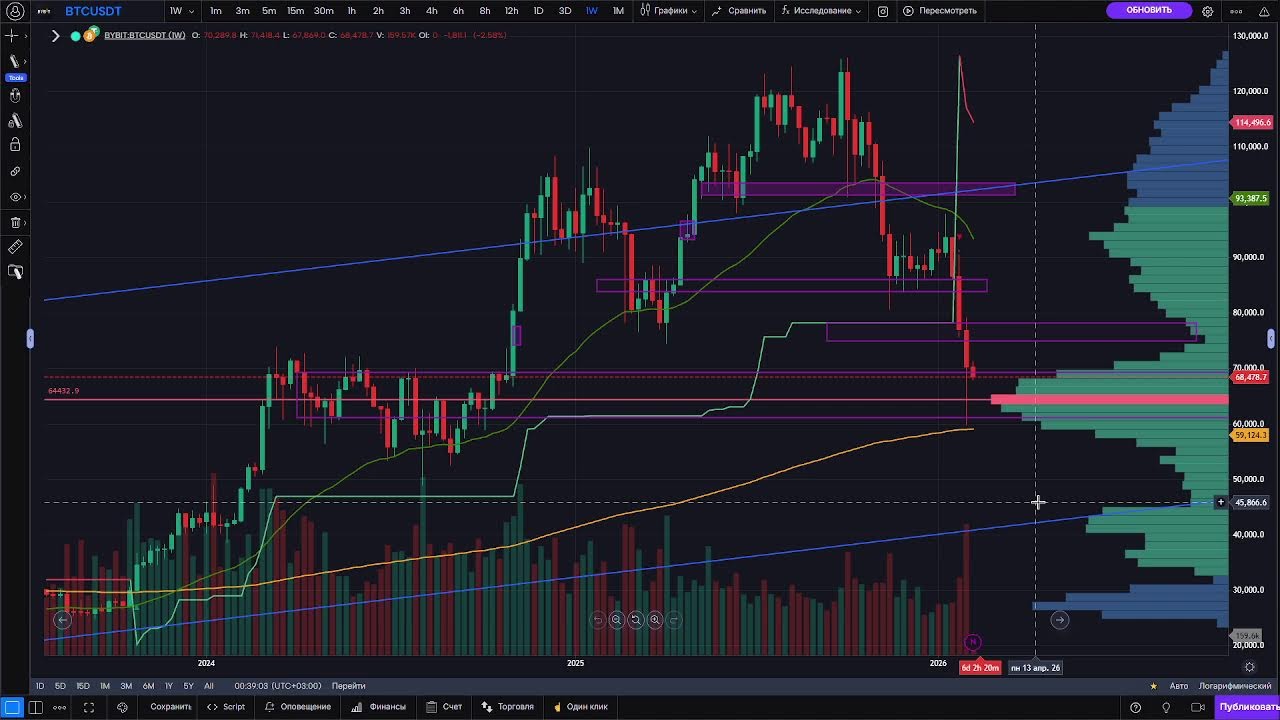This screenshot has width=1280, height=720.
Task: Select the 6M range at bottom
Action: point(148,686)
